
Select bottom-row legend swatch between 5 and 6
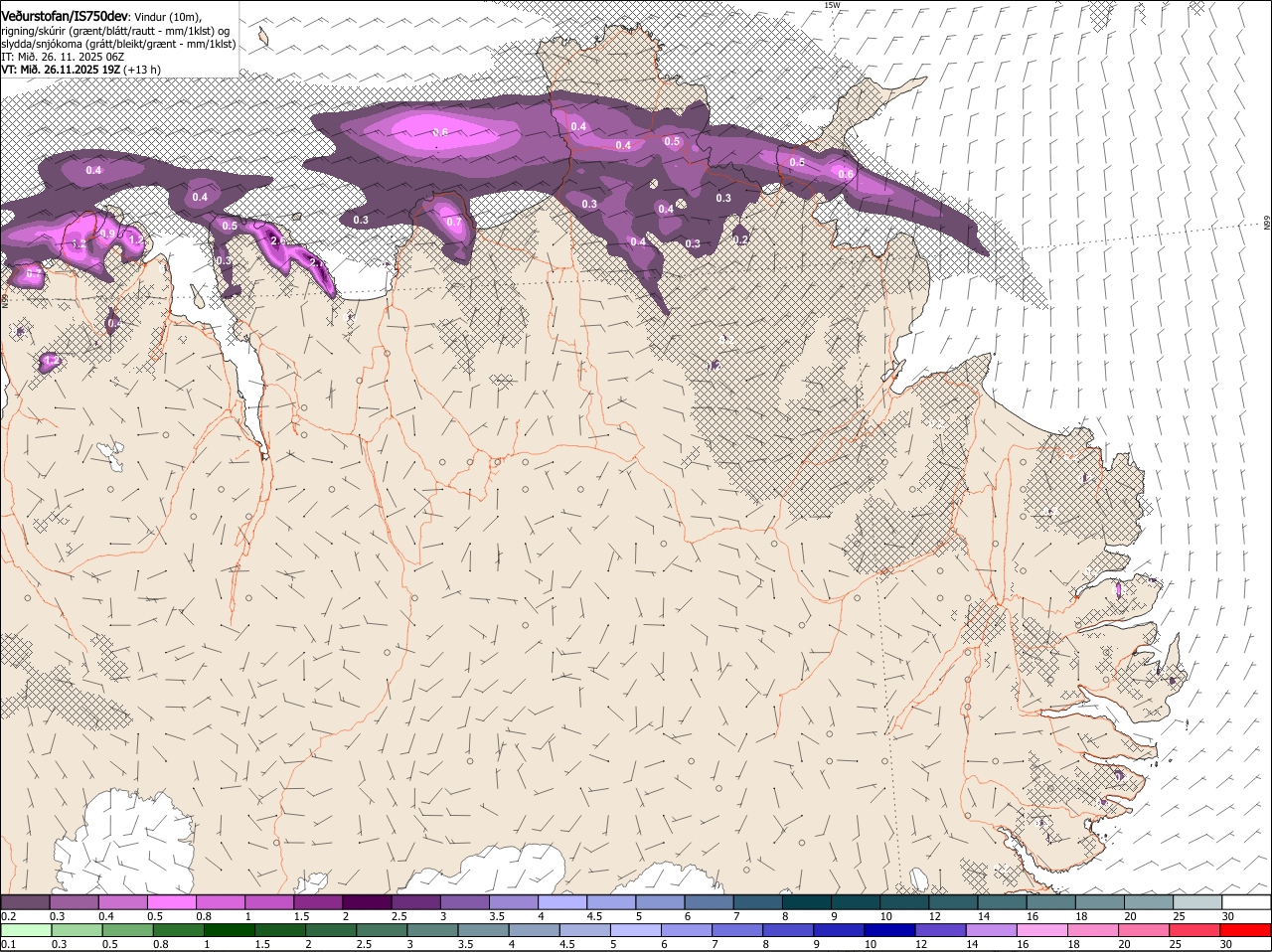click(x=634, y=930)
